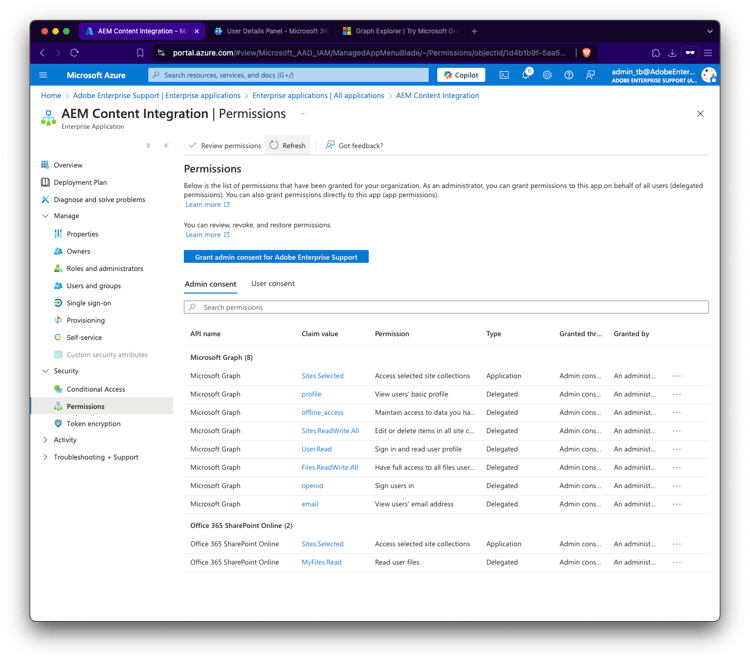Open more options for MyFiles.Read row
Screen dimensions: 750x661
676,562
